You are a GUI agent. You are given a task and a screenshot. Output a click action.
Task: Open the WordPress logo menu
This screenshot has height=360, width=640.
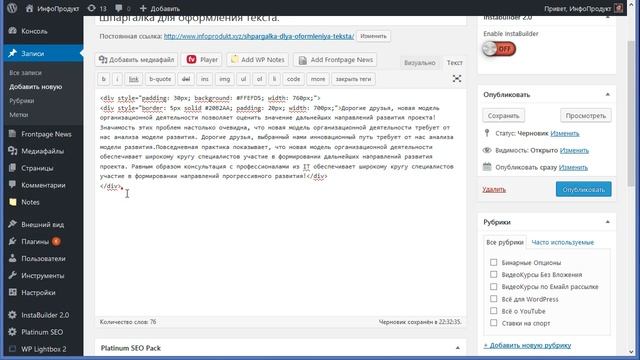[12, 8]
